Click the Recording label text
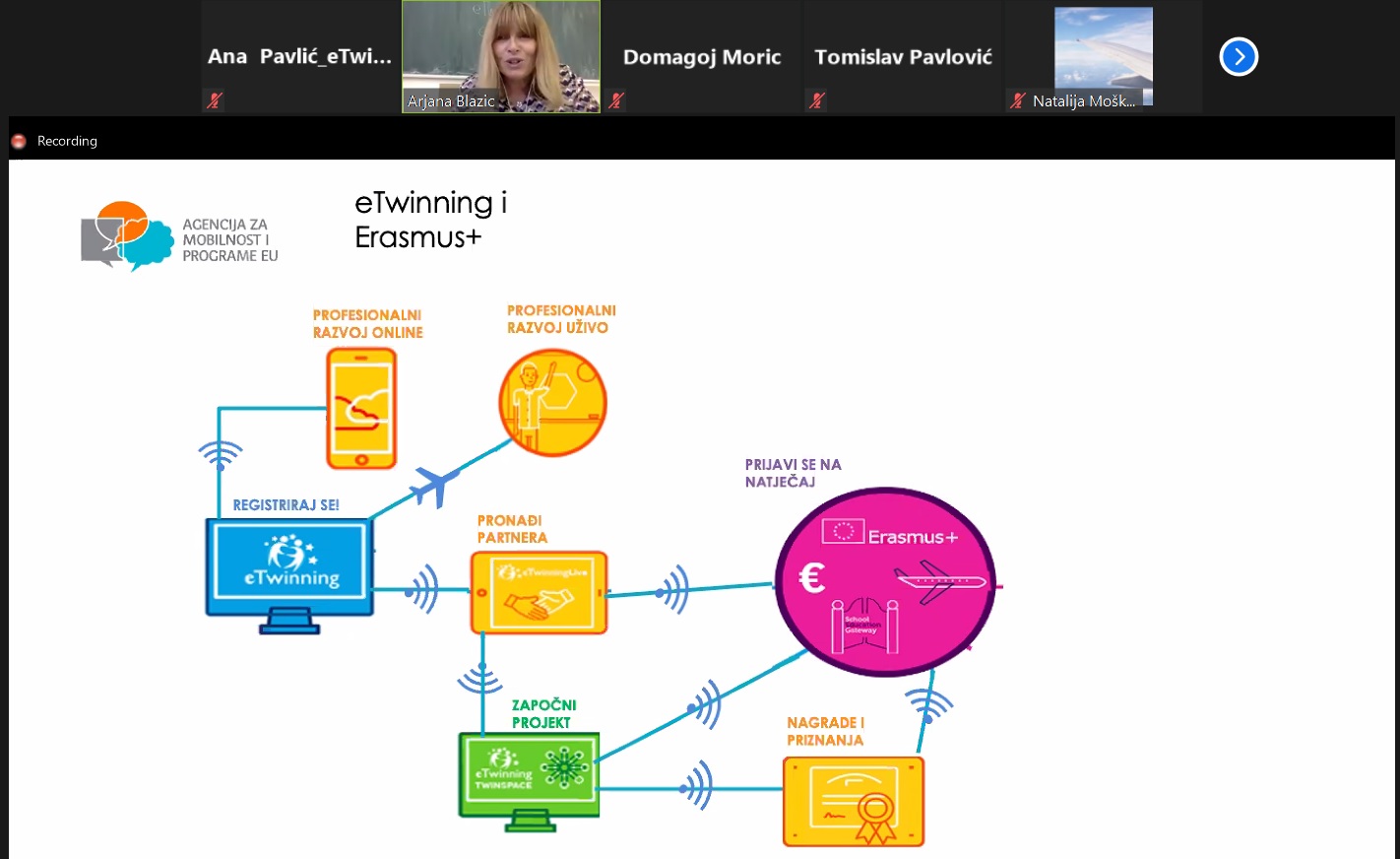Screen dimensions: 1400x859 pyautogui.click(x=67, y=141)
